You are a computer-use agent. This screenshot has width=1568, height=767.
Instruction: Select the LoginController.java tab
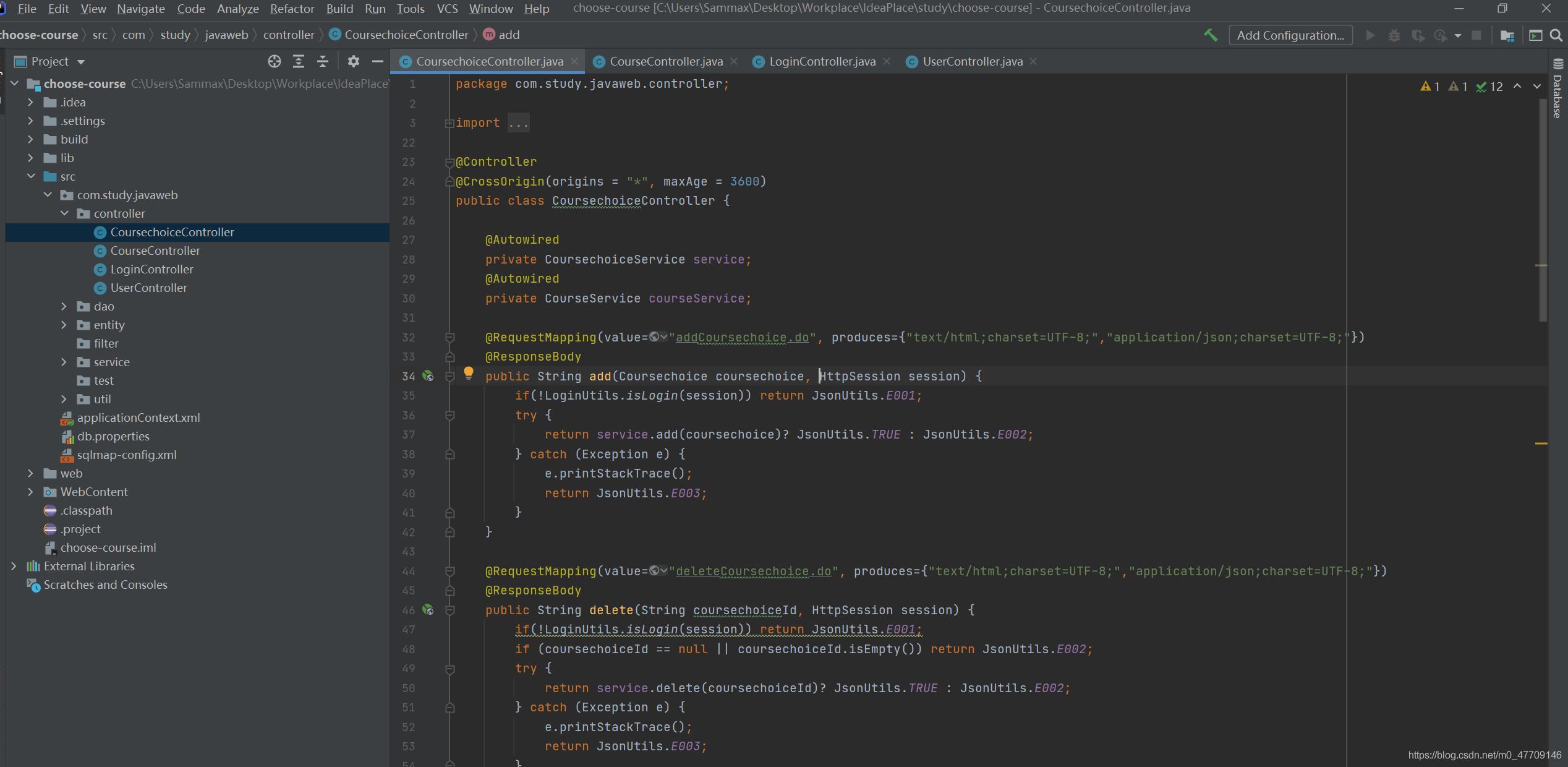tap(821, 61)
